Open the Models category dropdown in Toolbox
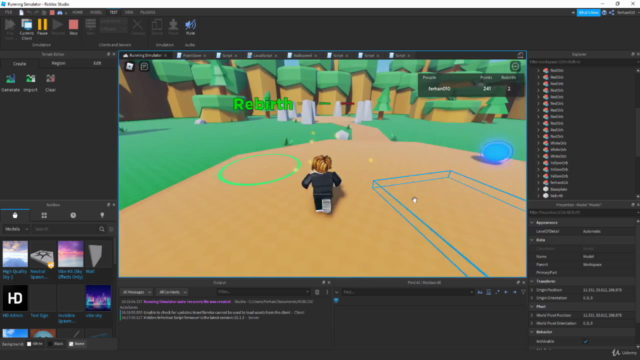Image resolution: width=640 pixels, height=360 pixels. [16, 229]
